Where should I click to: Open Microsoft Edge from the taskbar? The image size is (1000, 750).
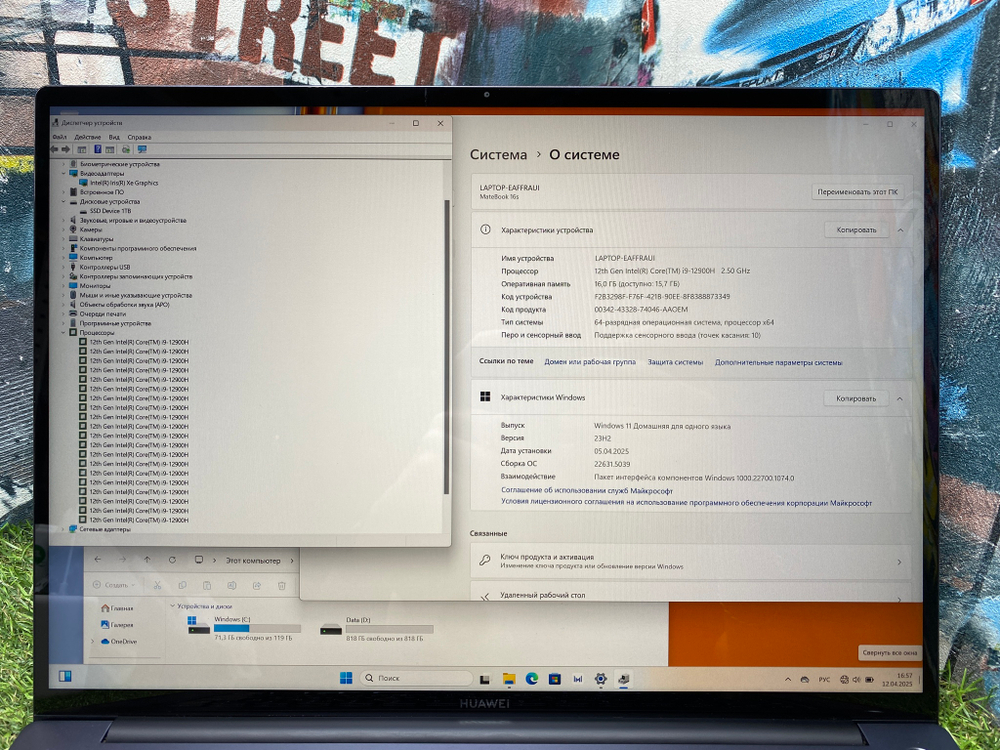pyautogui.click(x=532, y=677)
